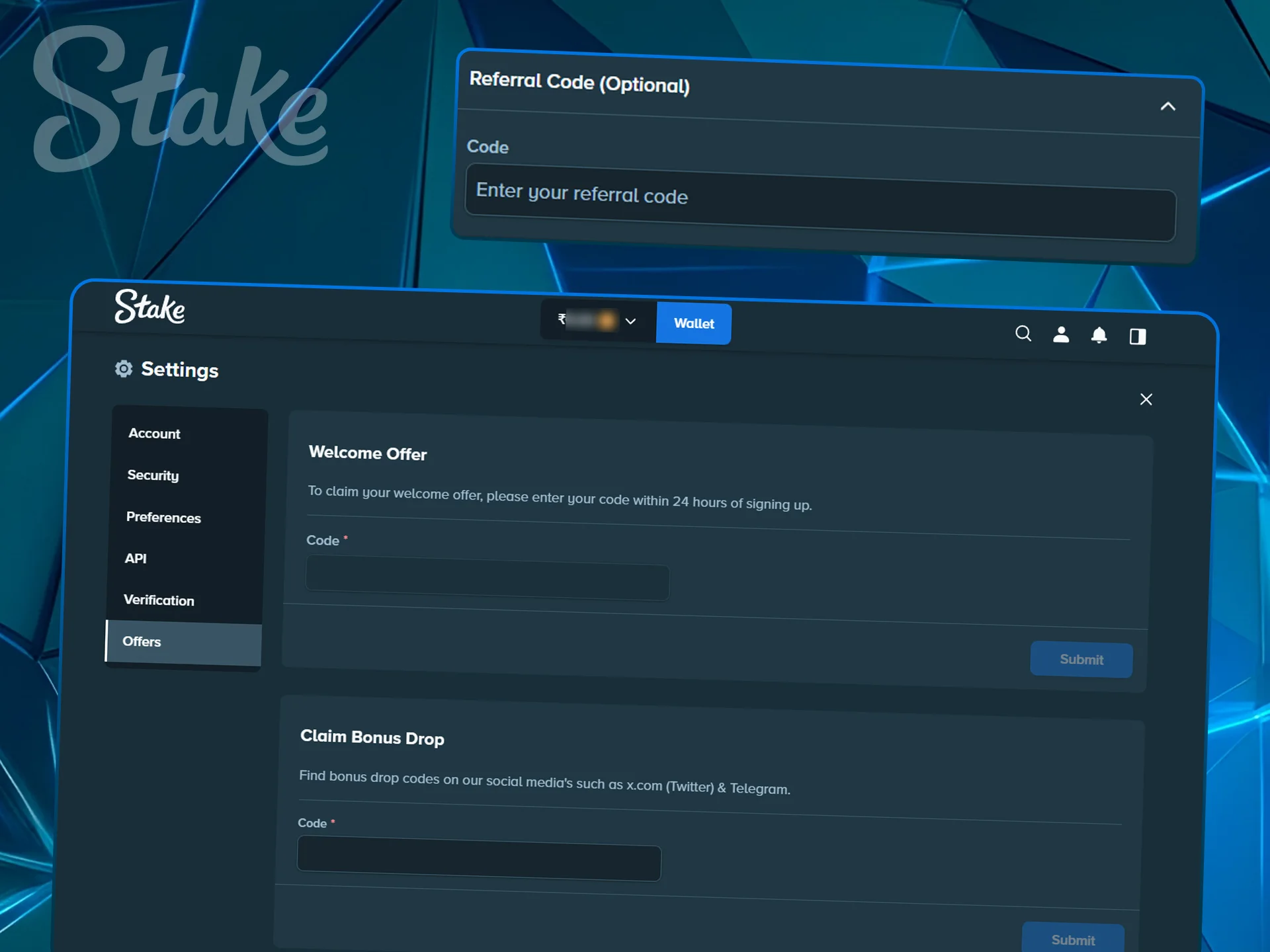The image size is (1270, 952).
Task: Select the Verification settings tab
Action: 159,600
